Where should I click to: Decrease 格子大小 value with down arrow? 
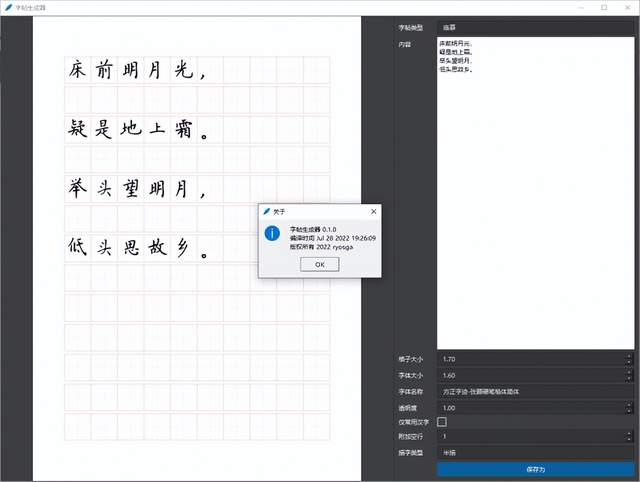coord(629,362)
